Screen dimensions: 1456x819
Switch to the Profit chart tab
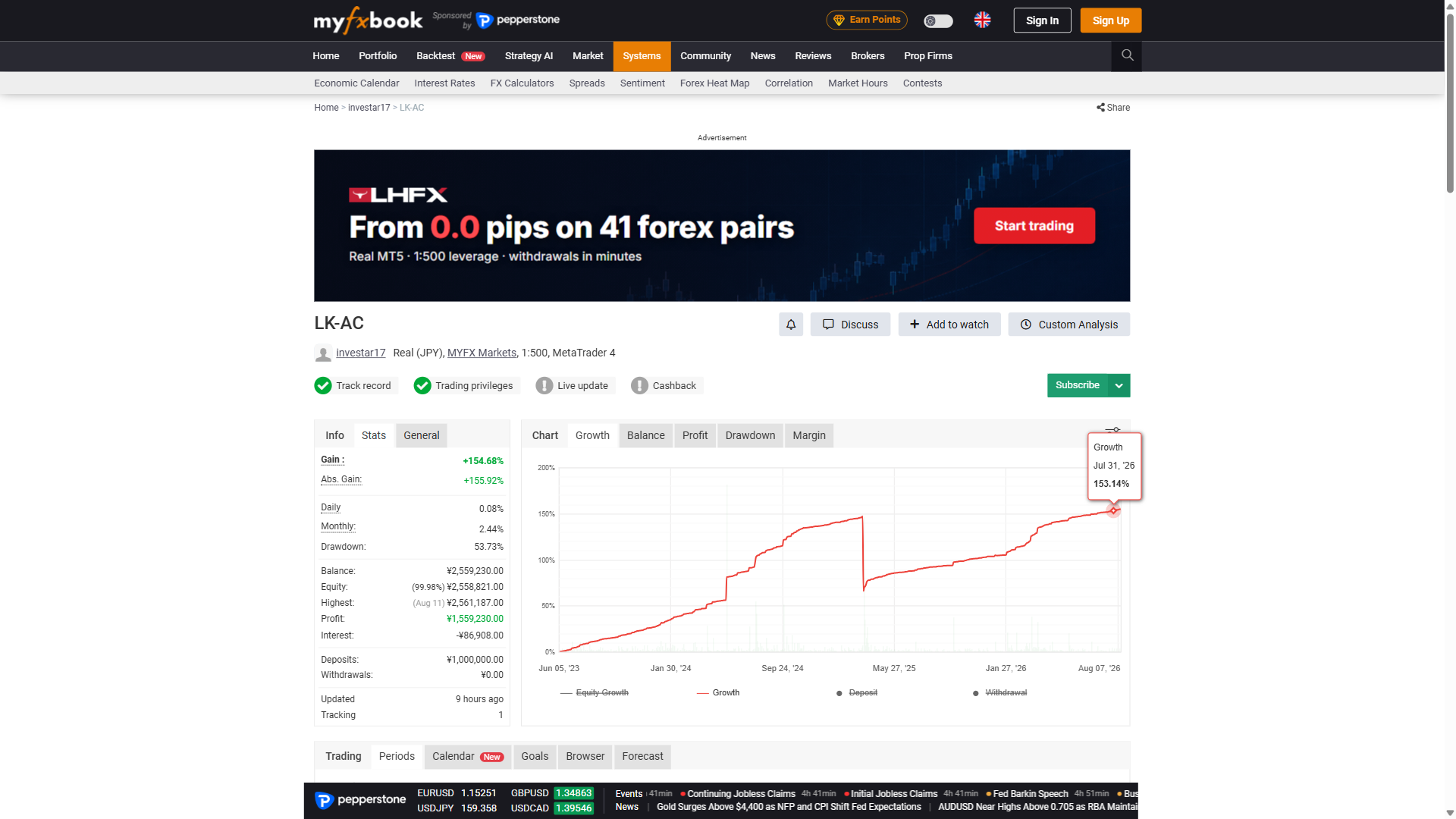coord(695,436)
